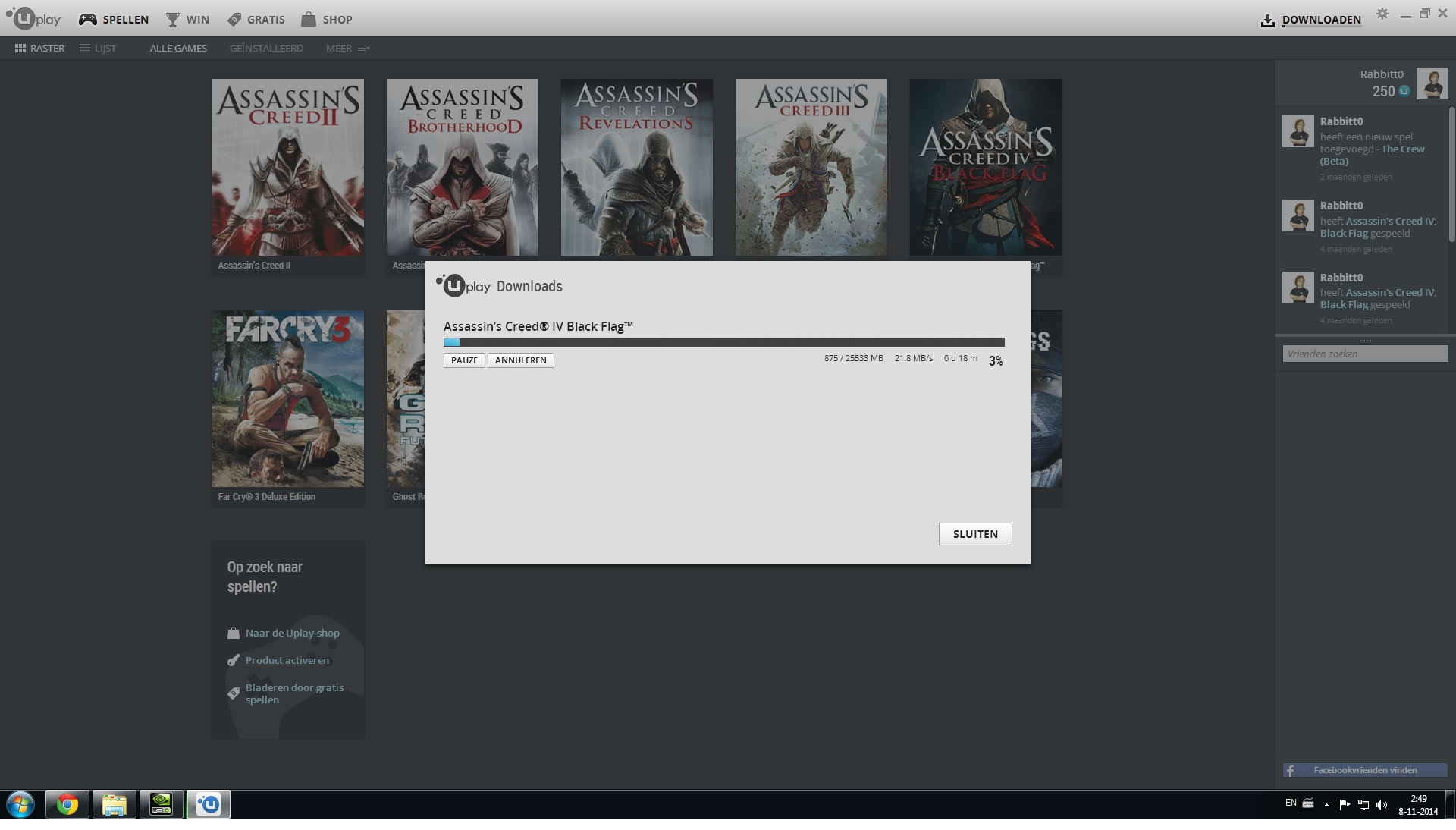
Task: Select the Geïnstalleerd filter tab
Action: [266, 48]
